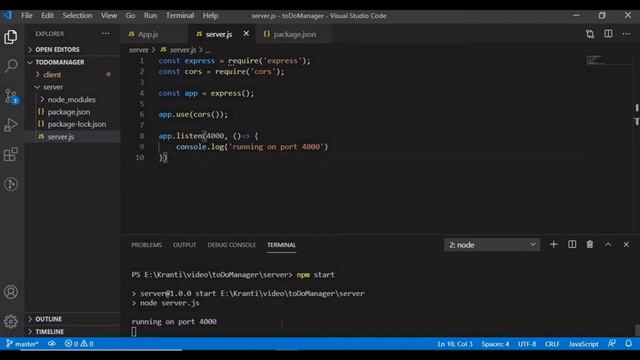Open the Search view in activity bar
The image size is (640, 360).
11,66
